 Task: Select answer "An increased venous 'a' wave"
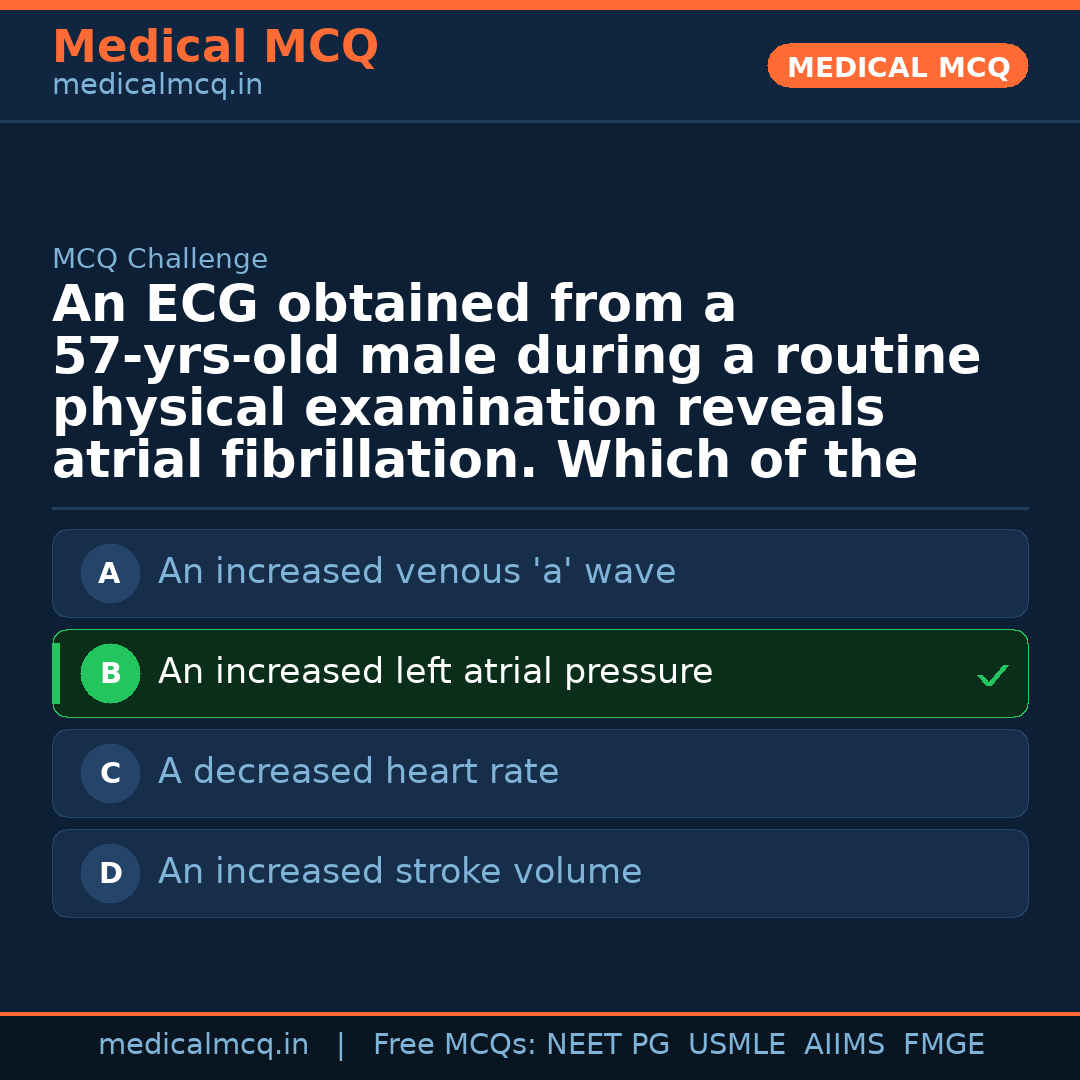(417, 572)
